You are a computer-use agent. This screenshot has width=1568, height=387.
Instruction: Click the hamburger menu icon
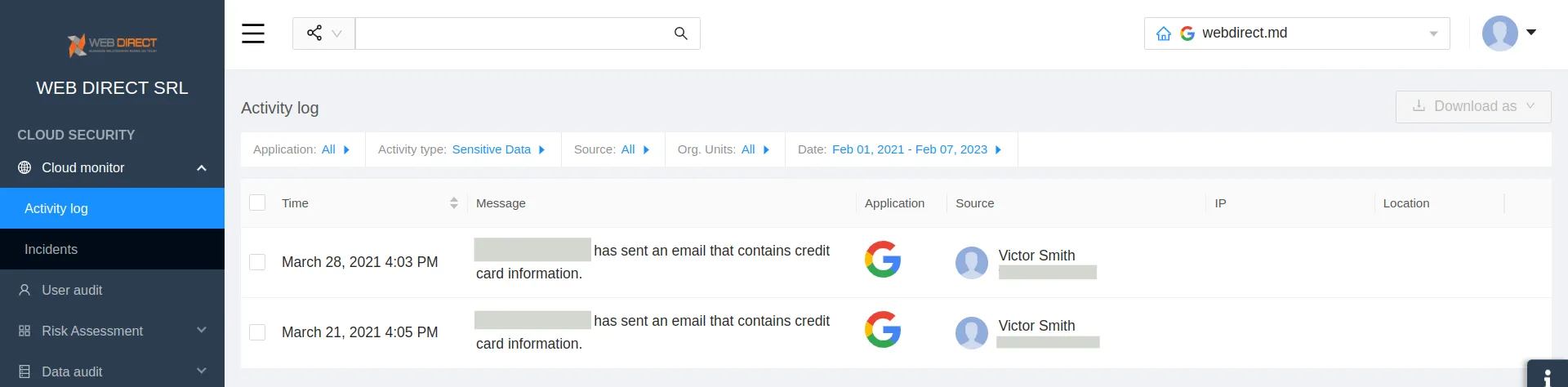tap(253, 33)
